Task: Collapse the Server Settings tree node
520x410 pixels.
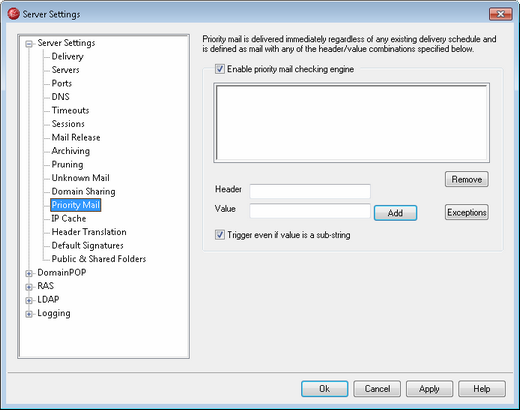Action: [x=29, y=43]
